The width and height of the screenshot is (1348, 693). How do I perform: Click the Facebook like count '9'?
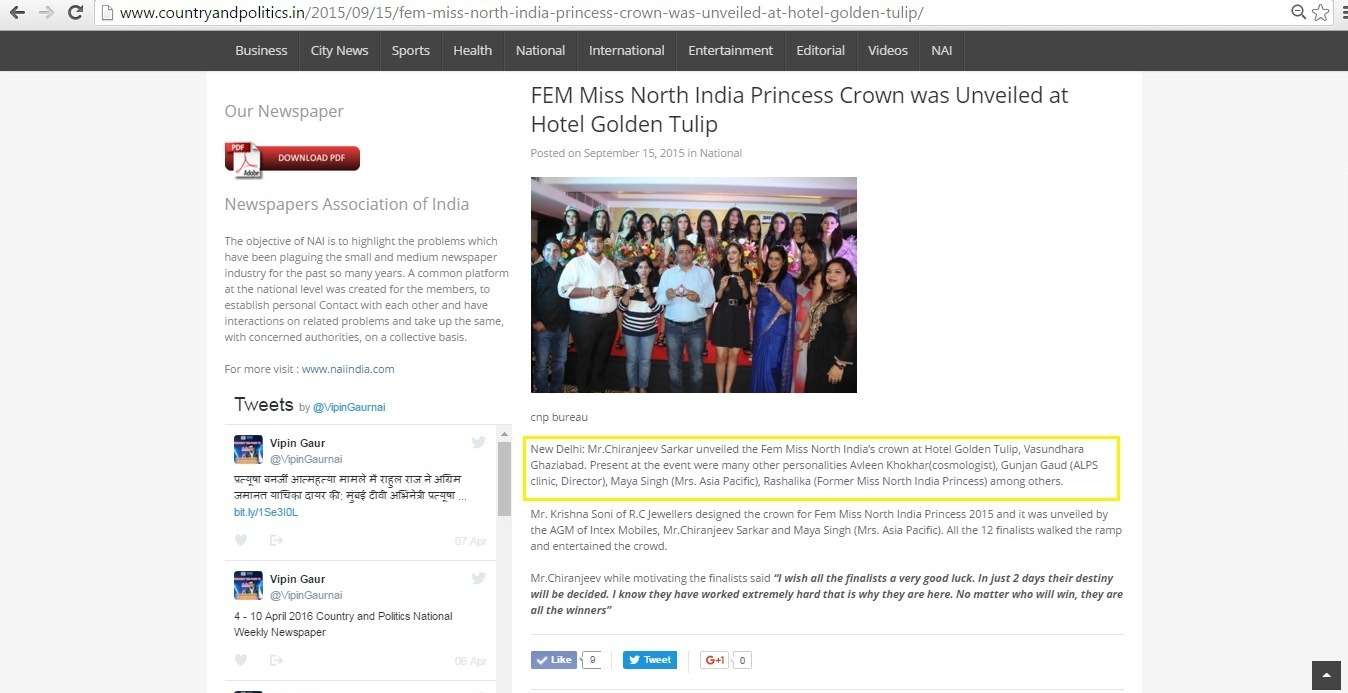[x=593, y=660]
